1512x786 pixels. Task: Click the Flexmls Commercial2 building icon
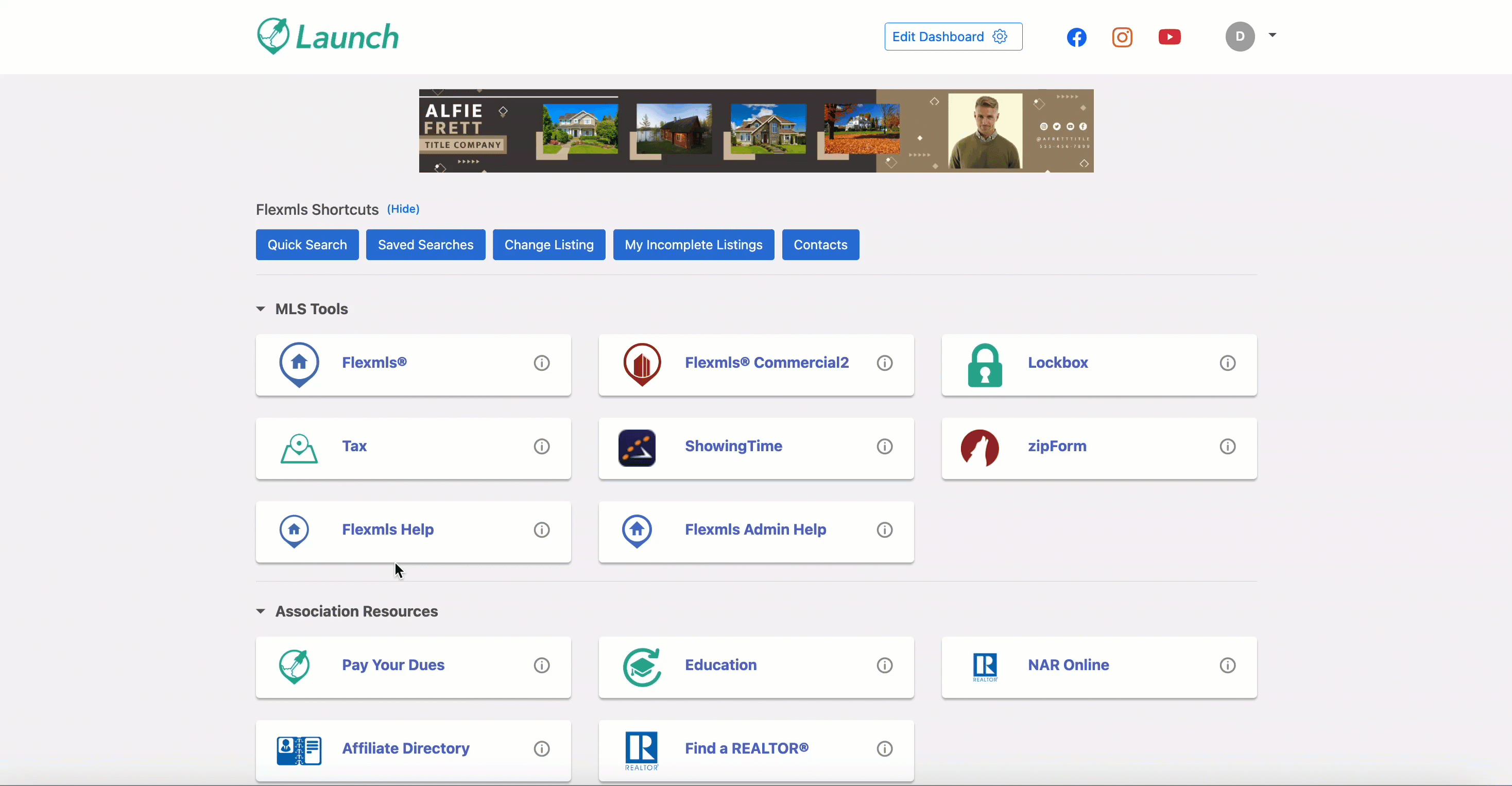[642, 365]
